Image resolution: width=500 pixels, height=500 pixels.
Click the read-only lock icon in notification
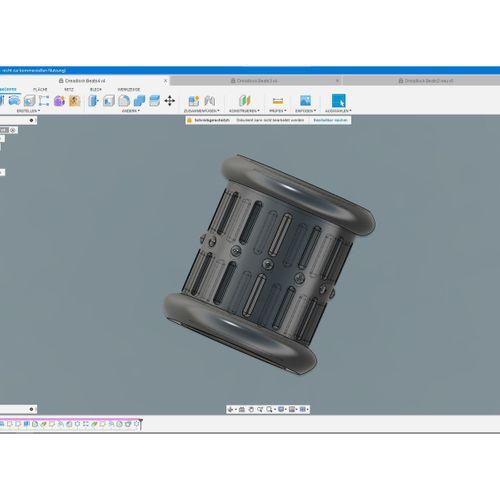click(x=190, y=120)
